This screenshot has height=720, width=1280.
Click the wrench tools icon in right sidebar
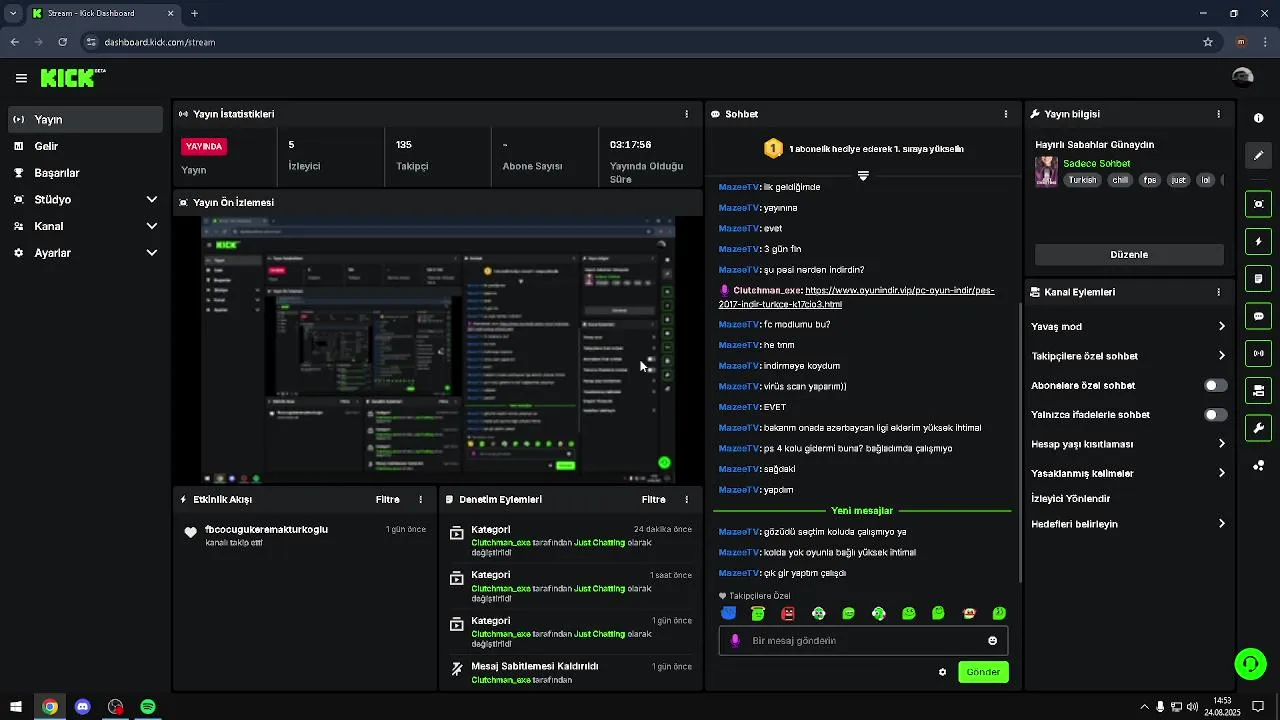coord(1258,428)
